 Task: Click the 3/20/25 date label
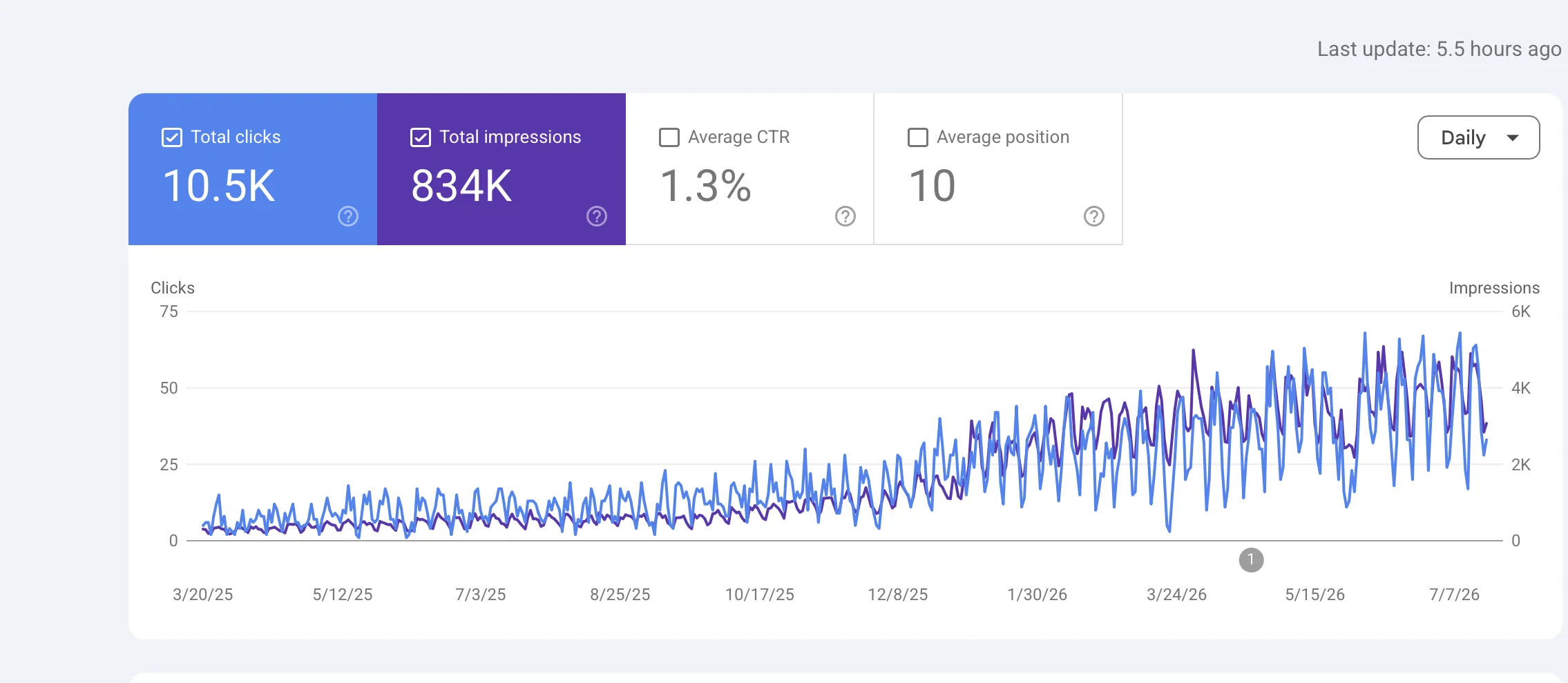(x=203, y=595)
